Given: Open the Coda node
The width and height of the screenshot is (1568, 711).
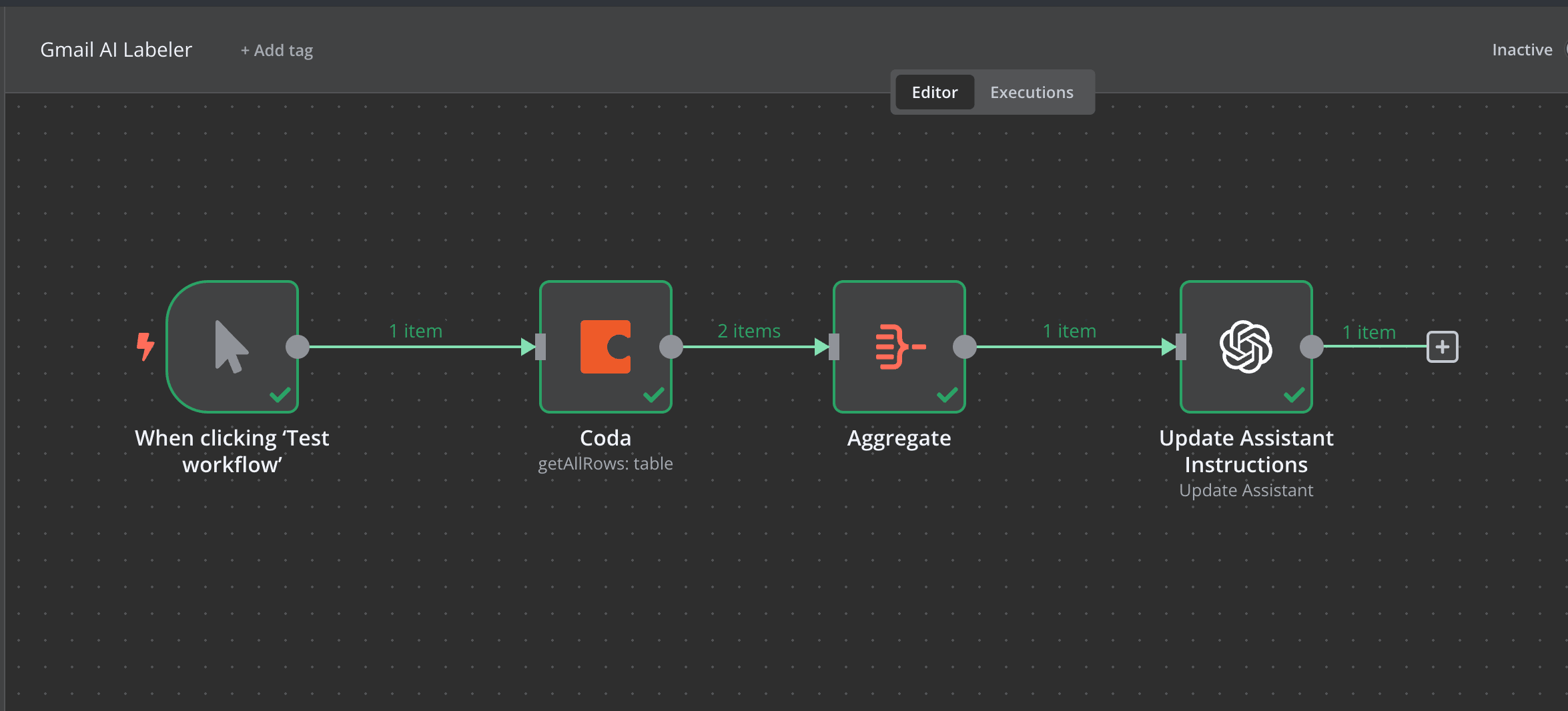Looking at the screenshot, I should 605,347.
